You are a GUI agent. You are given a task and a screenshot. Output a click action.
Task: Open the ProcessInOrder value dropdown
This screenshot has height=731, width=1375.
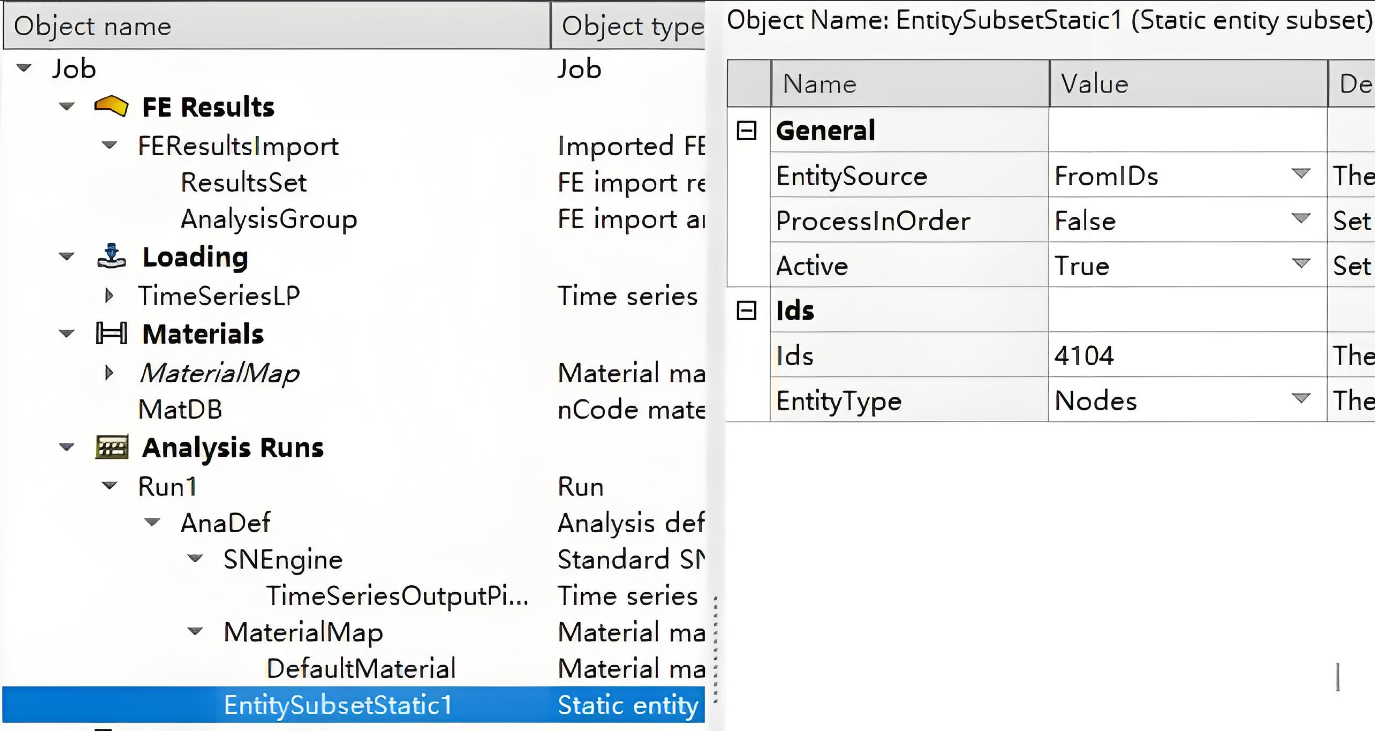tap(1300, 220)
